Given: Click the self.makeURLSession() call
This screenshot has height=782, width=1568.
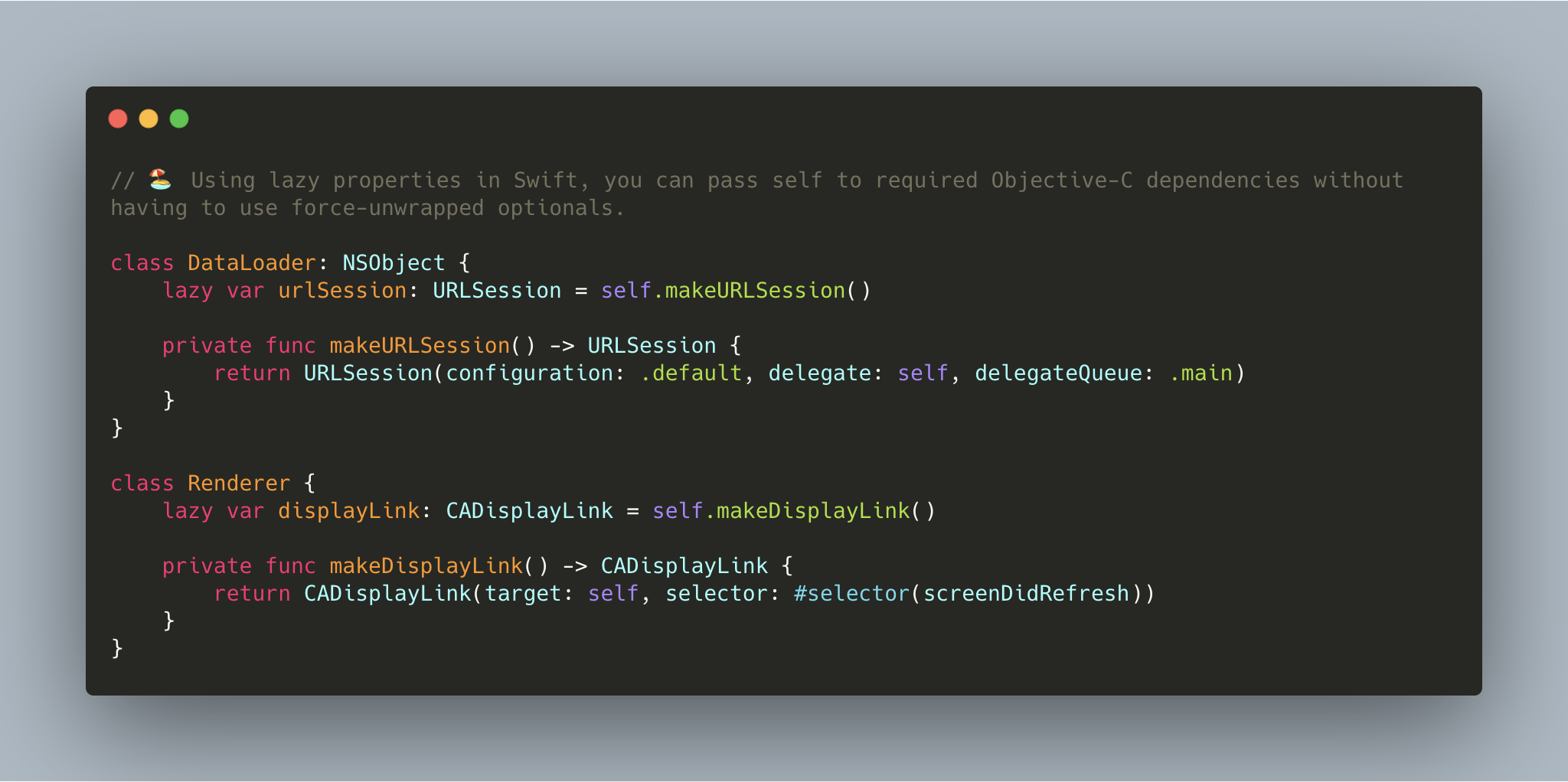Looking at the screenshot, I should pos(736,291).
